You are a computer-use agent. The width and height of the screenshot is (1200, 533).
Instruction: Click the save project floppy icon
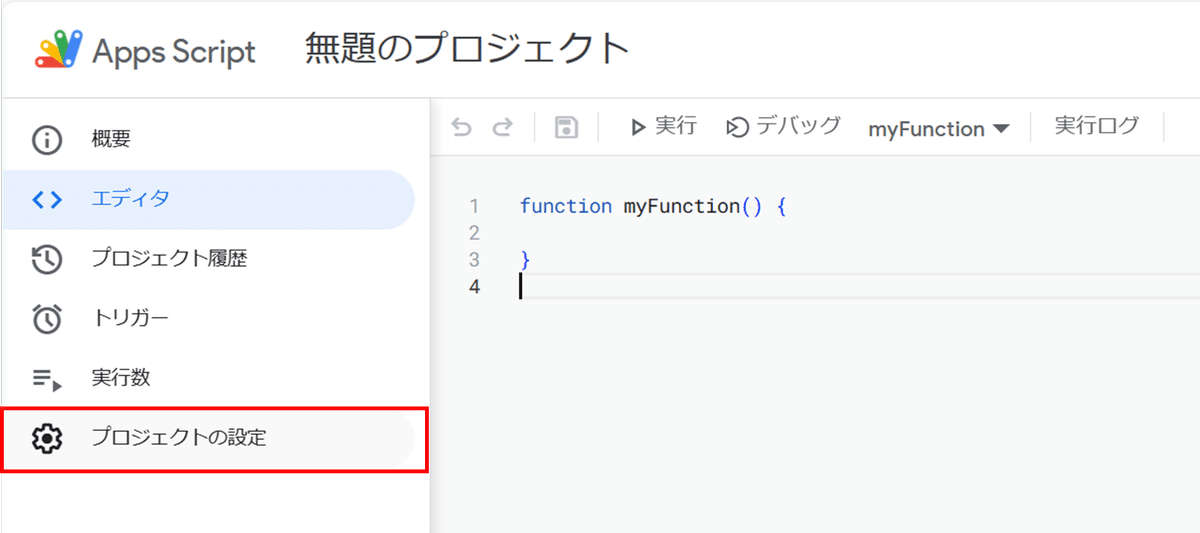[566, 127]
